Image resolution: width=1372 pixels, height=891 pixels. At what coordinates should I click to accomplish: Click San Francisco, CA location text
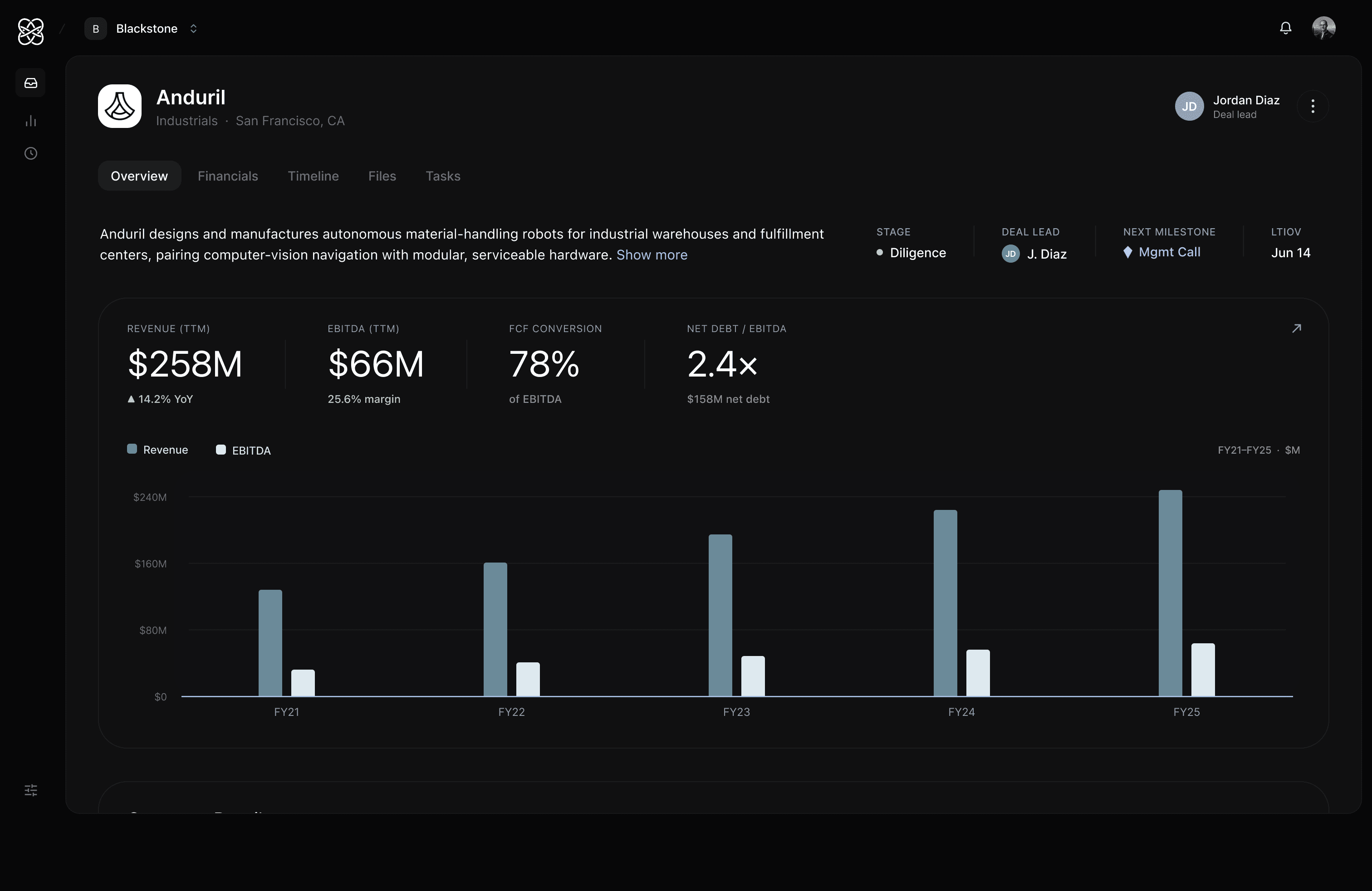tap(290, 121)
